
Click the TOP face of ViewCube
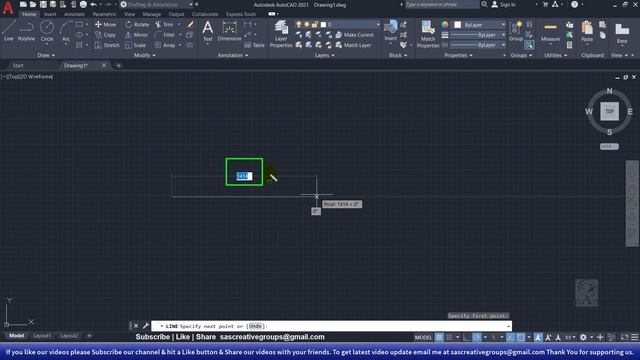(x=609, y=111)
